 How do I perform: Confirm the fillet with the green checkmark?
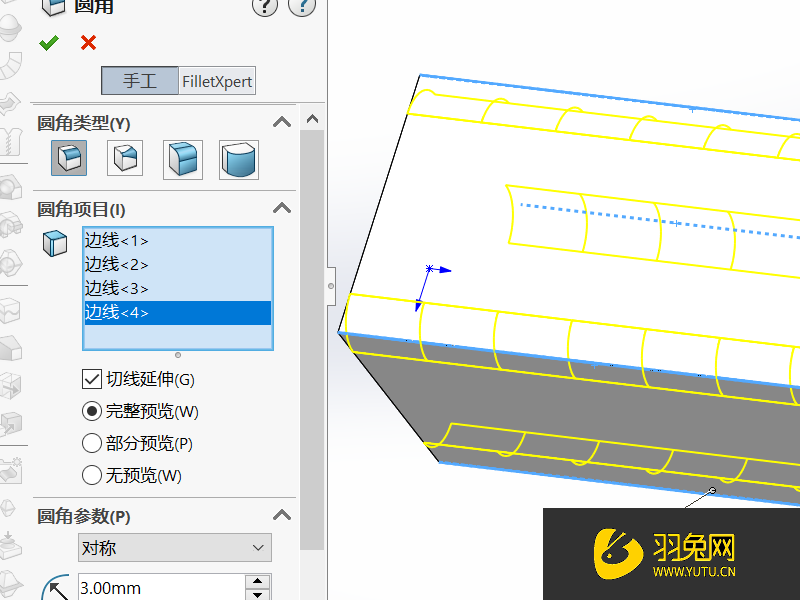[x=49, y=43]
